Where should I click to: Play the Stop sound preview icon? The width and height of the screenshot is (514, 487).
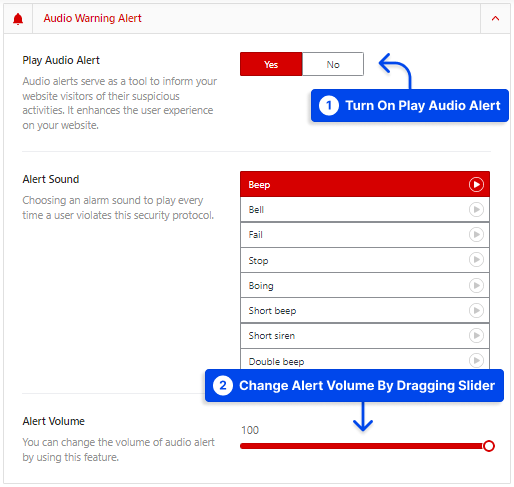476,260
